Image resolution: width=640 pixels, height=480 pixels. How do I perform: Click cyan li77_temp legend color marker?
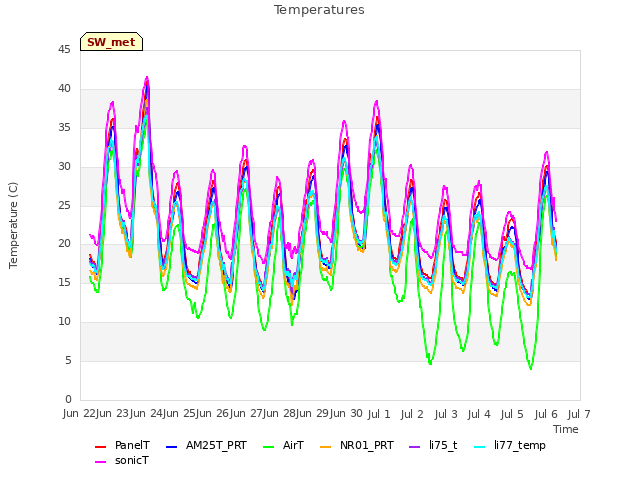pyautogui.click(x=480, y=447)
